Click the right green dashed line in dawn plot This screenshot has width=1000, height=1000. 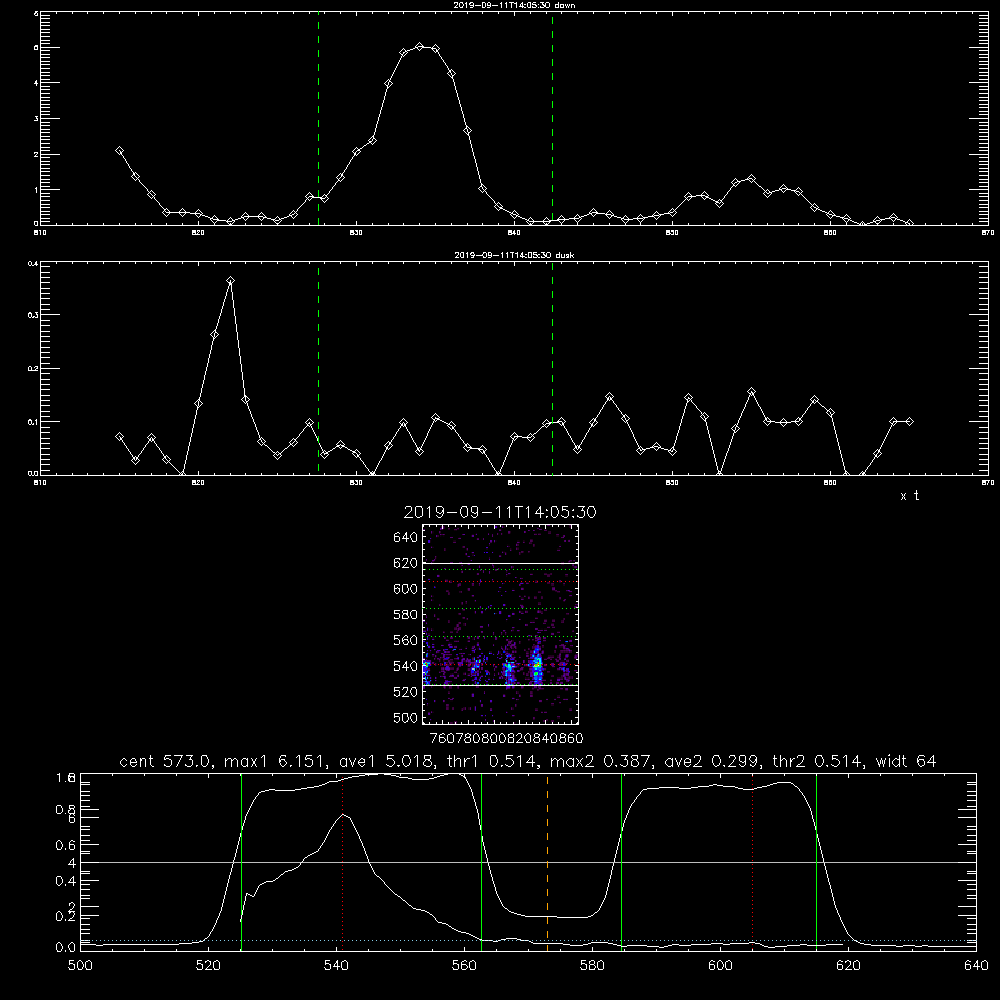[x=552, y=119]
